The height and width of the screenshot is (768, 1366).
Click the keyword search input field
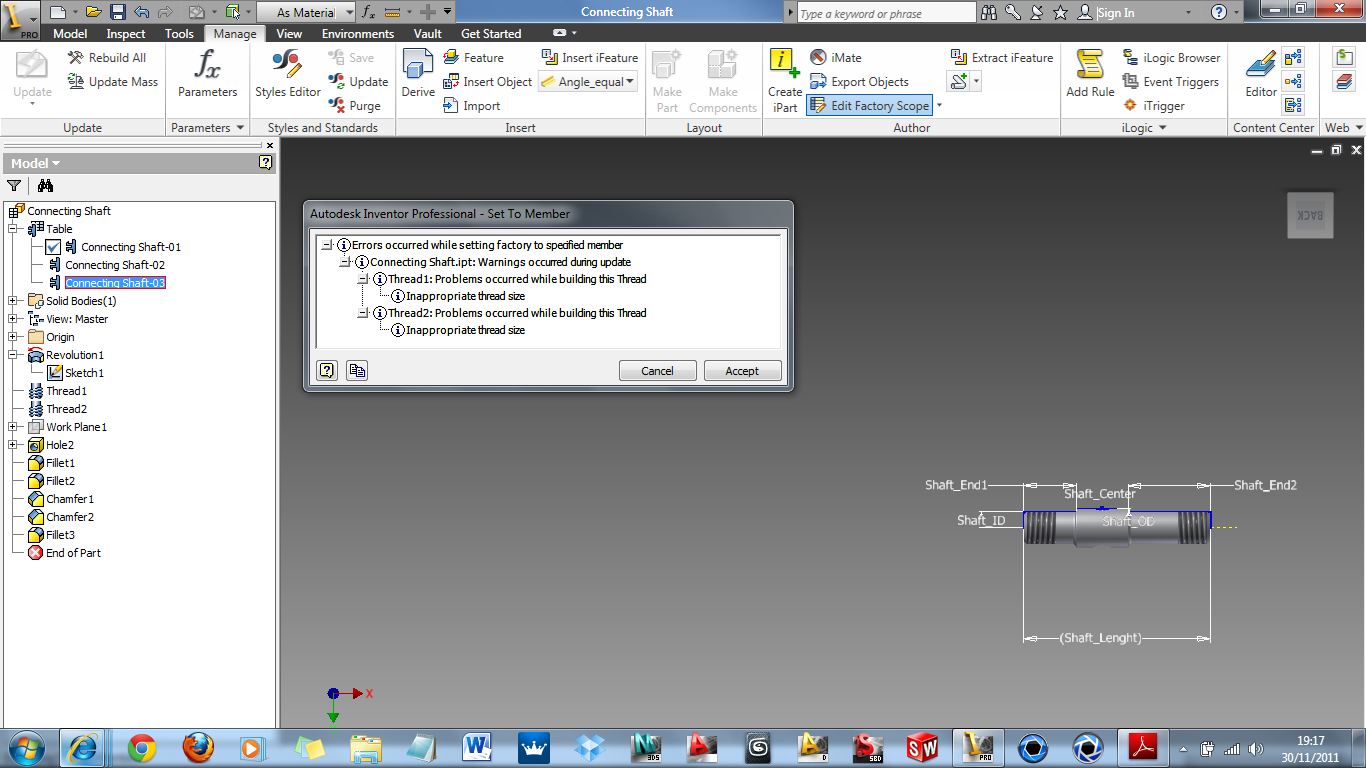886,13
